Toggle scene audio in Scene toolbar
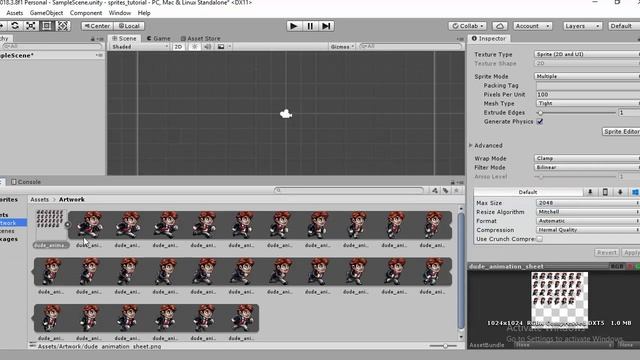Viewport: 640px width, 360px height. click(x=208, y=47)
